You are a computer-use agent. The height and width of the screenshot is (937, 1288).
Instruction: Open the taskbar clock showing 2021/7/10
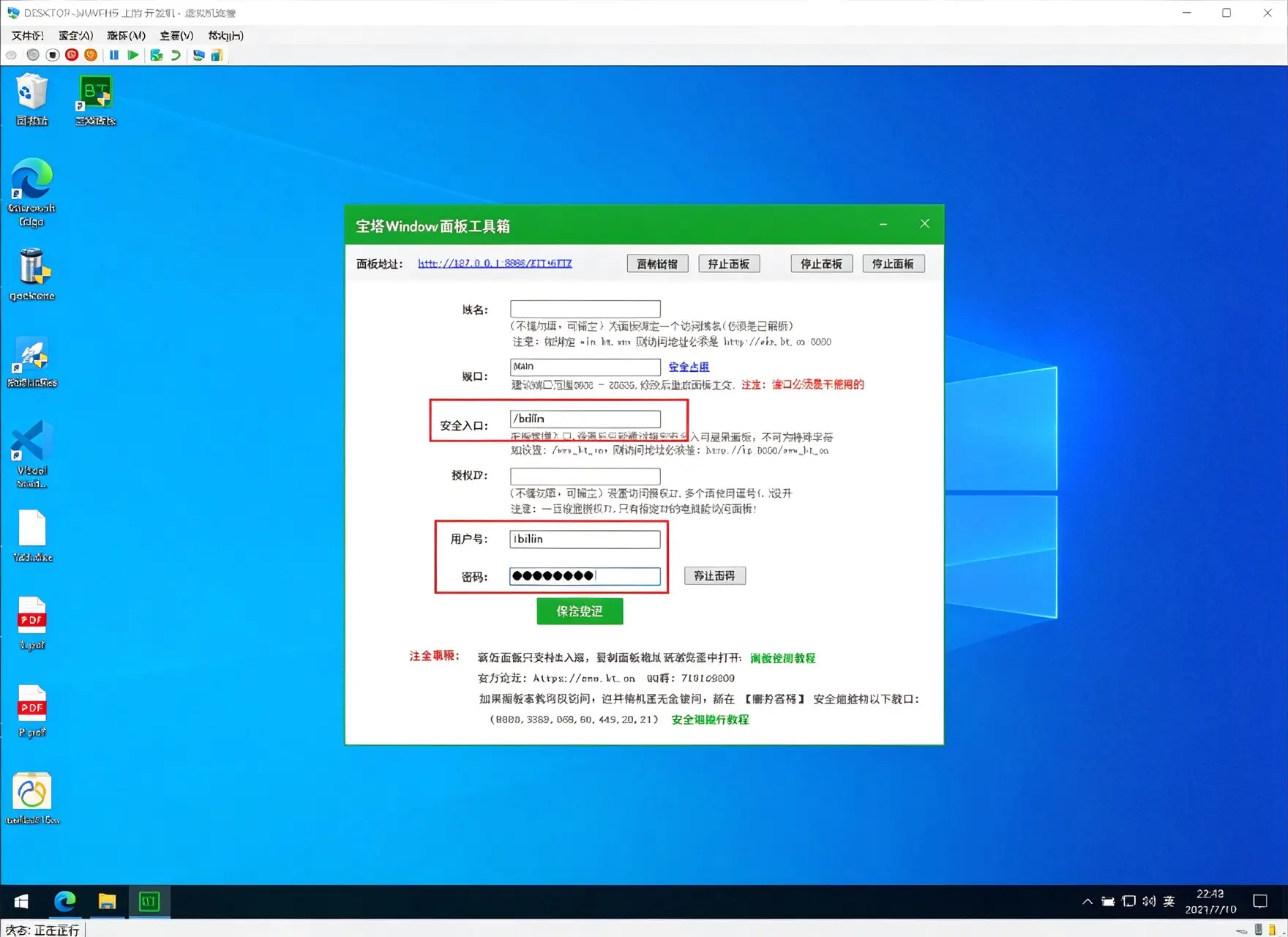[1211, 902]
